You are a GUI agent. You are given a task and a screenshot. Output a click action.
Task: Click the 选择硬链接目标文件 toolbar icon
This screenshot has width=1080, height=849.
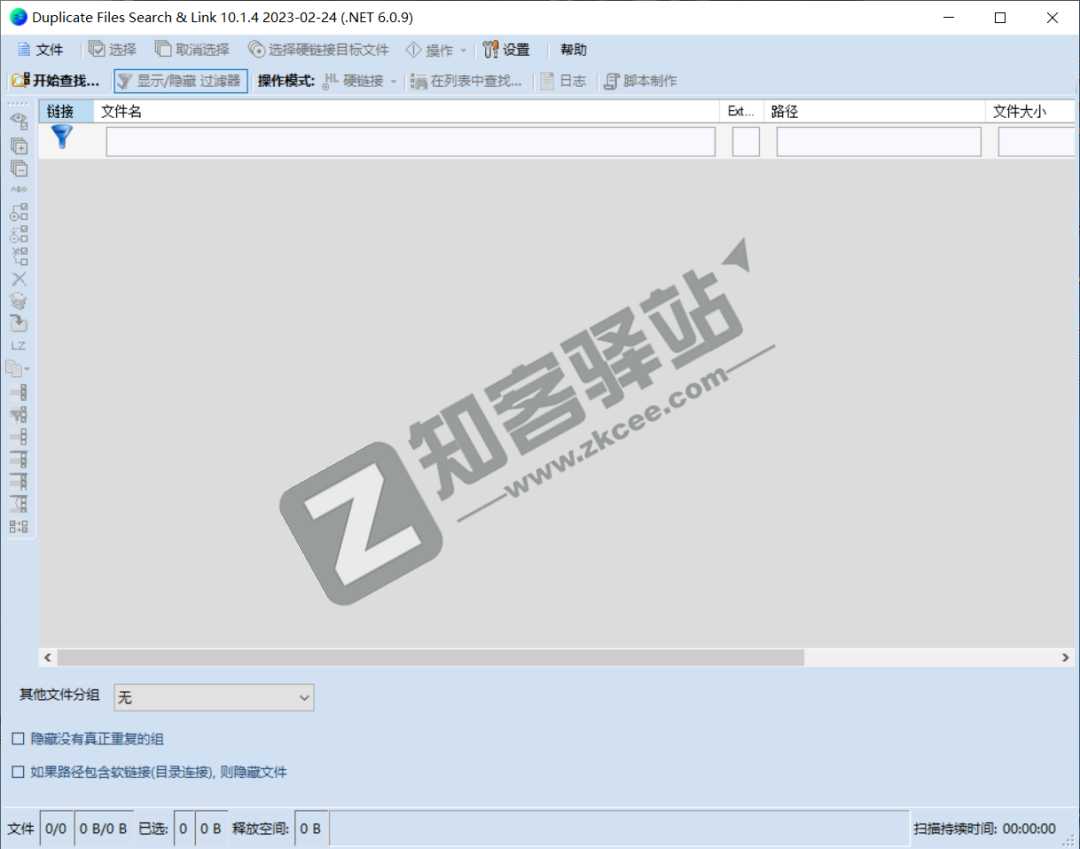point(258,49)
